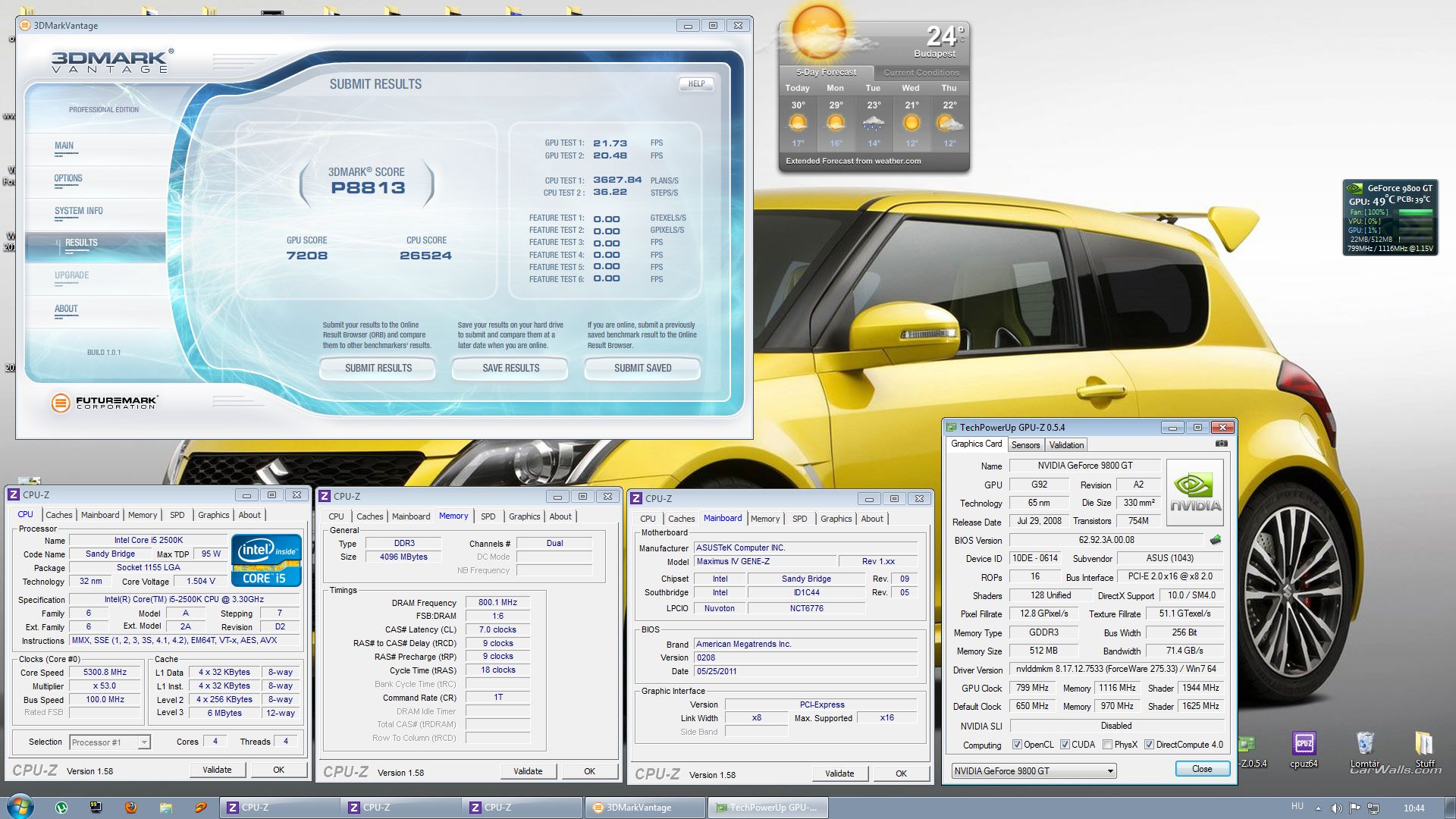
Task: Switch to the Sensors tab in GPU-Z
Action: click(1025, 445)
